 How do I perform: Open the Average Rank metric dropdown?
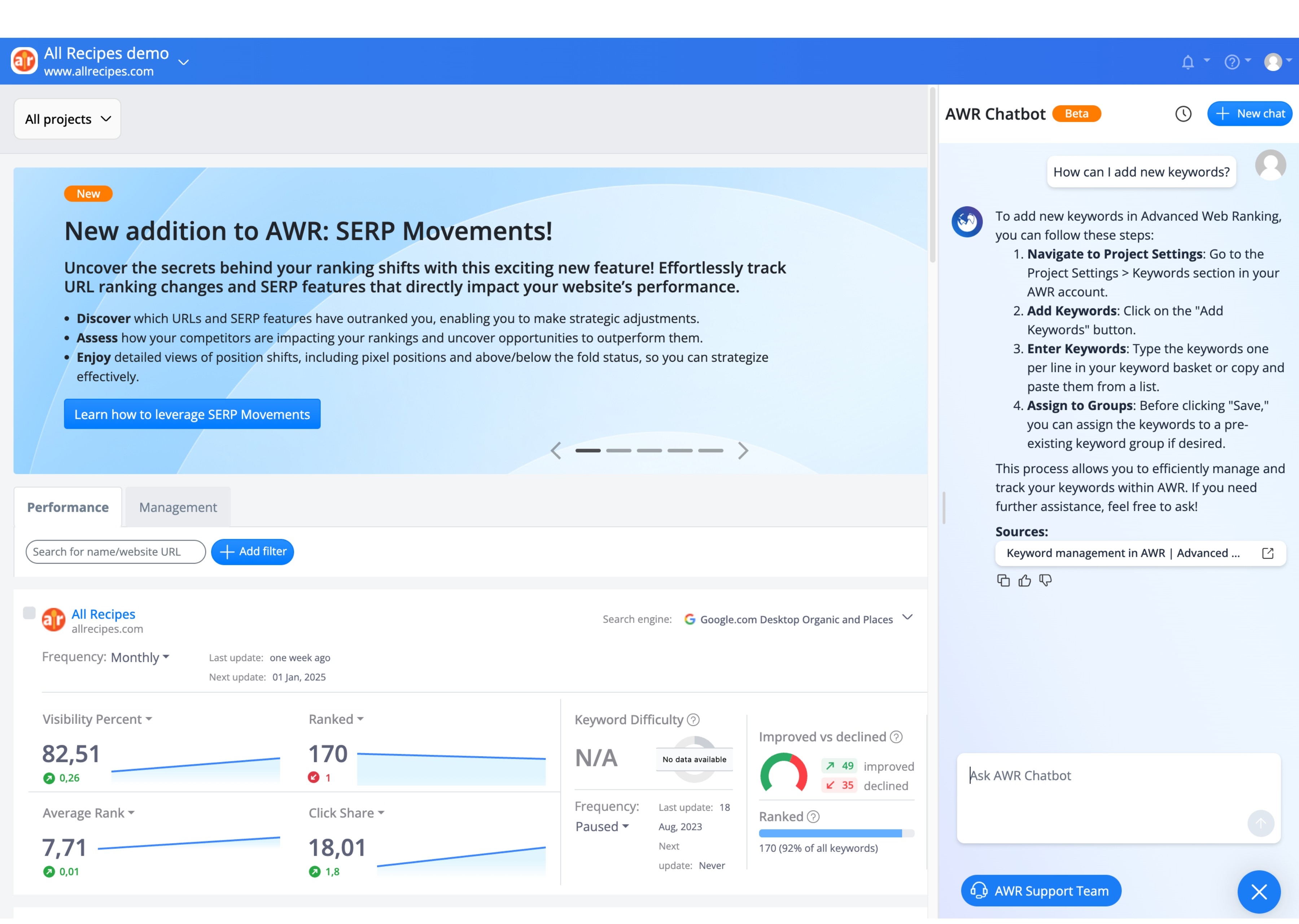[89, 813]
